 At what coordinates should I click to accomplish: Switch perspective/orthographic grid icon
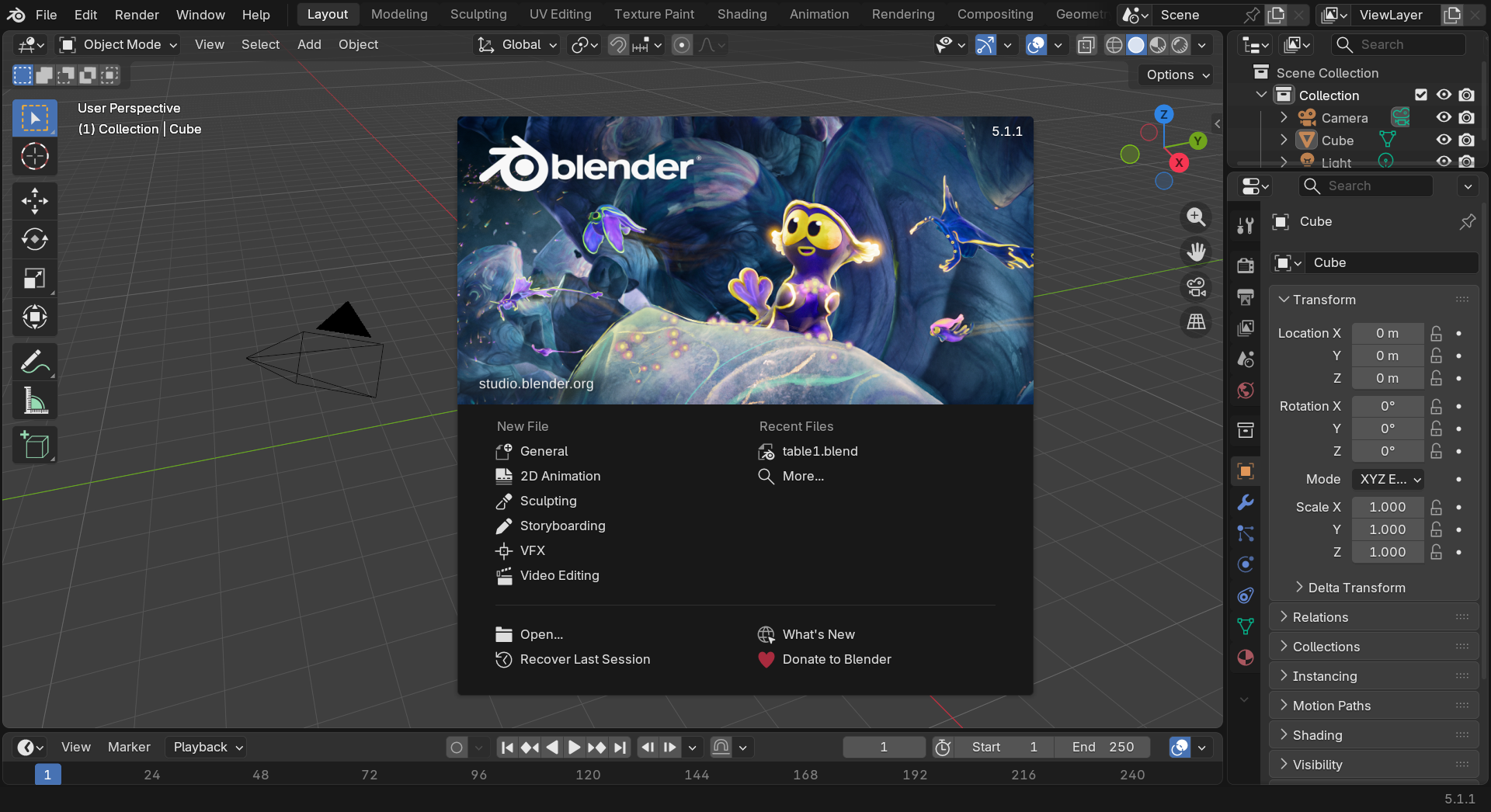pyautogui.click(x=1196, y=321)
